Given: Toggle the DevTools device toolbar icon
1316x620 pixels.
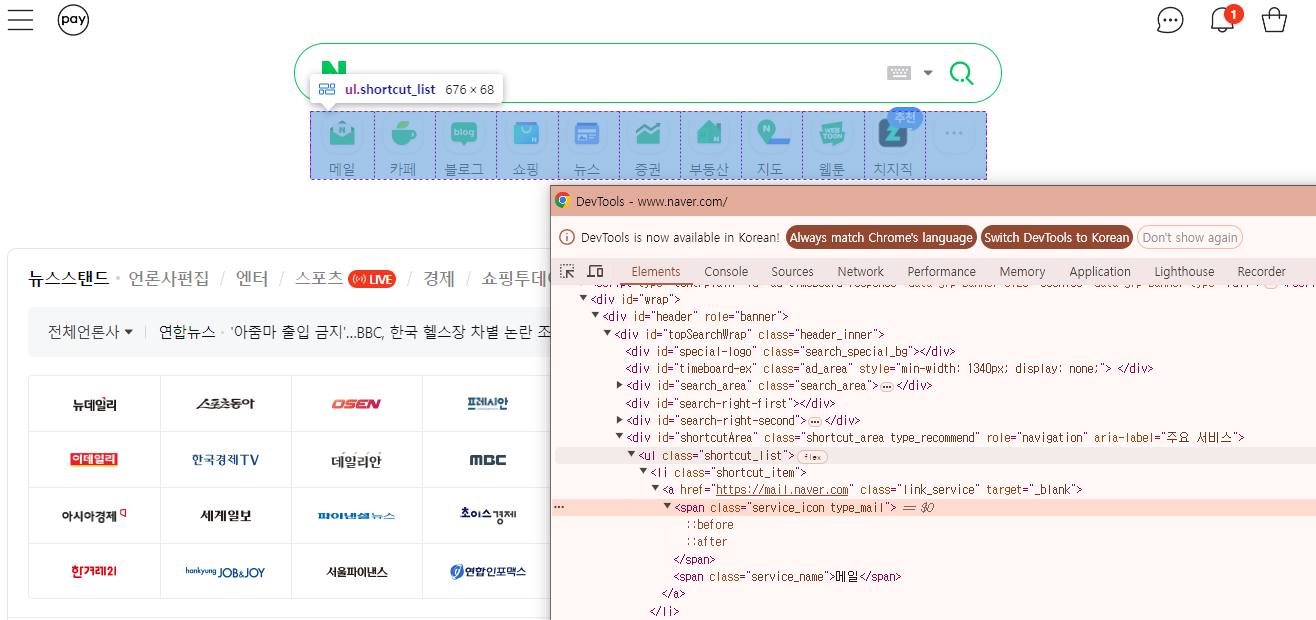Looking at the screenshot, I should pos(595,271).
